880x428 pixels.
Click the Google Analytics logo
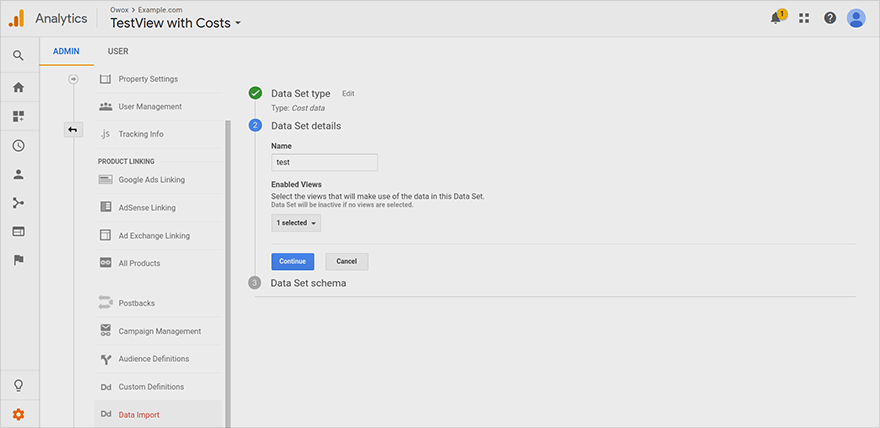[x=16, y=19]
